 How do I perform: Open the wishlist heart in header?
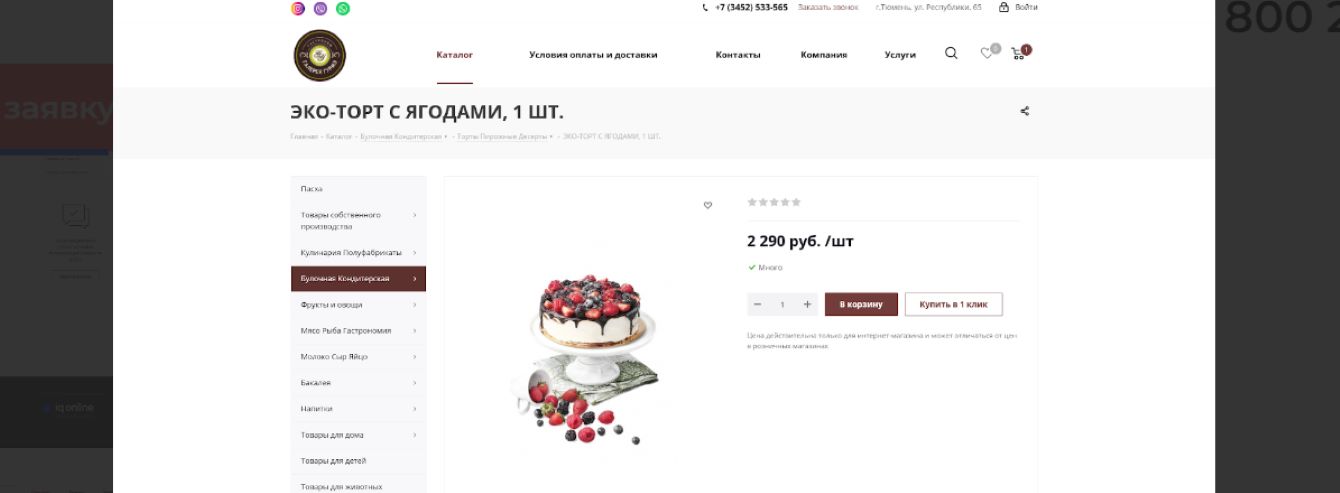(x=987, y=53)
